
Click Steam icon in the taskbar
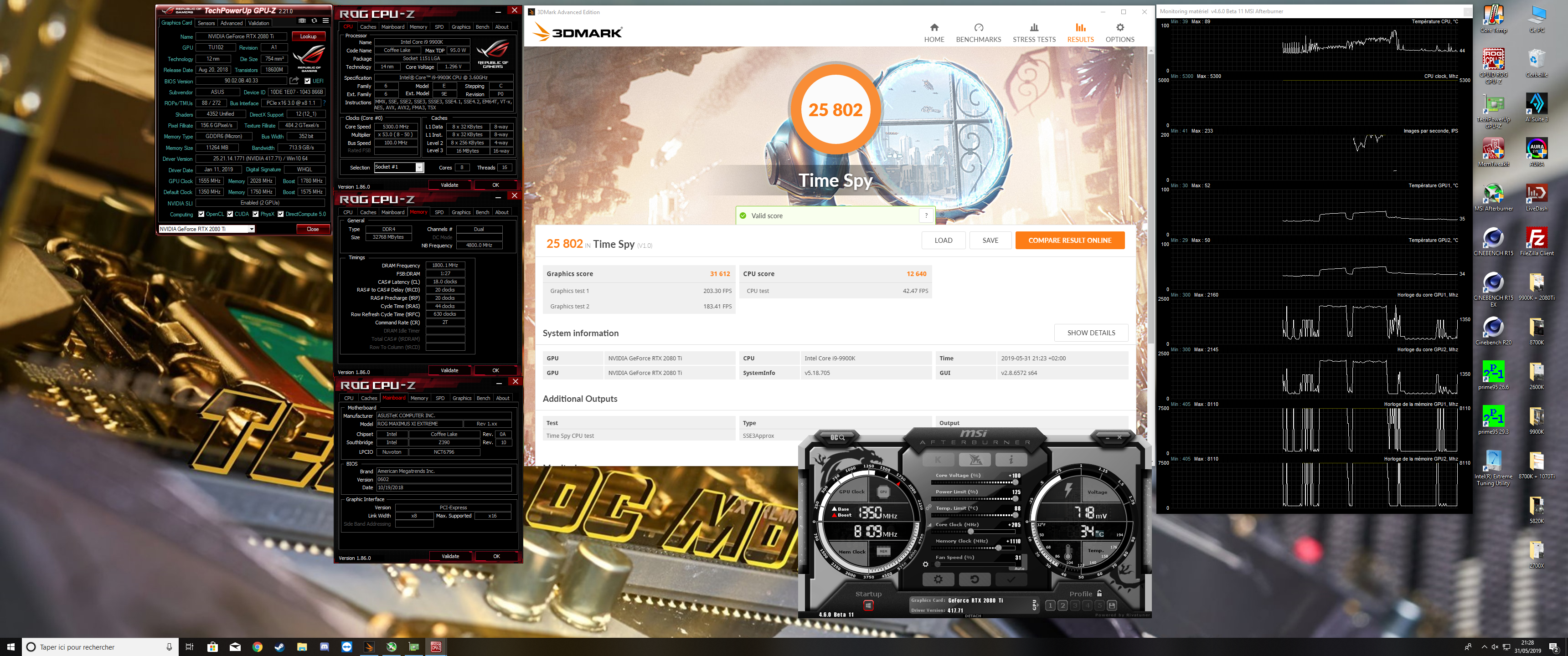pyautogui.click(x=279, y=647)
